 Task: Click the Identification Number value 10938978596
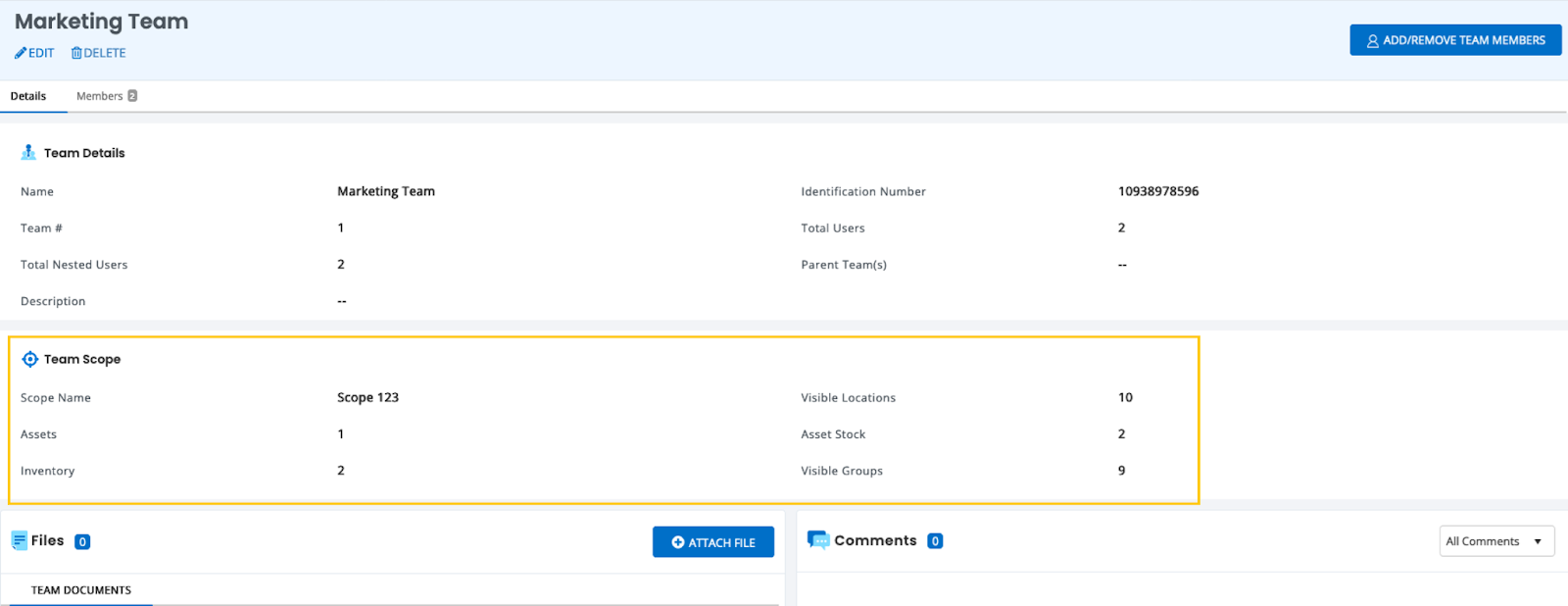pyautogui.click(x=1158, y=191)
